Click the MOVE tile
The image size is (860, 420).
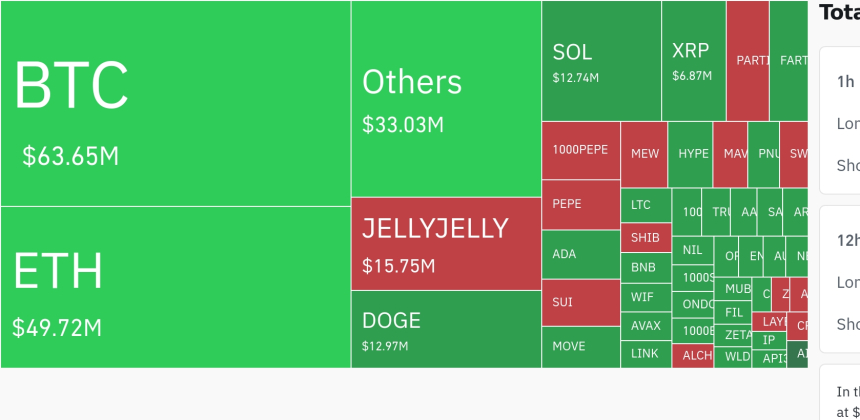(581, 347)
